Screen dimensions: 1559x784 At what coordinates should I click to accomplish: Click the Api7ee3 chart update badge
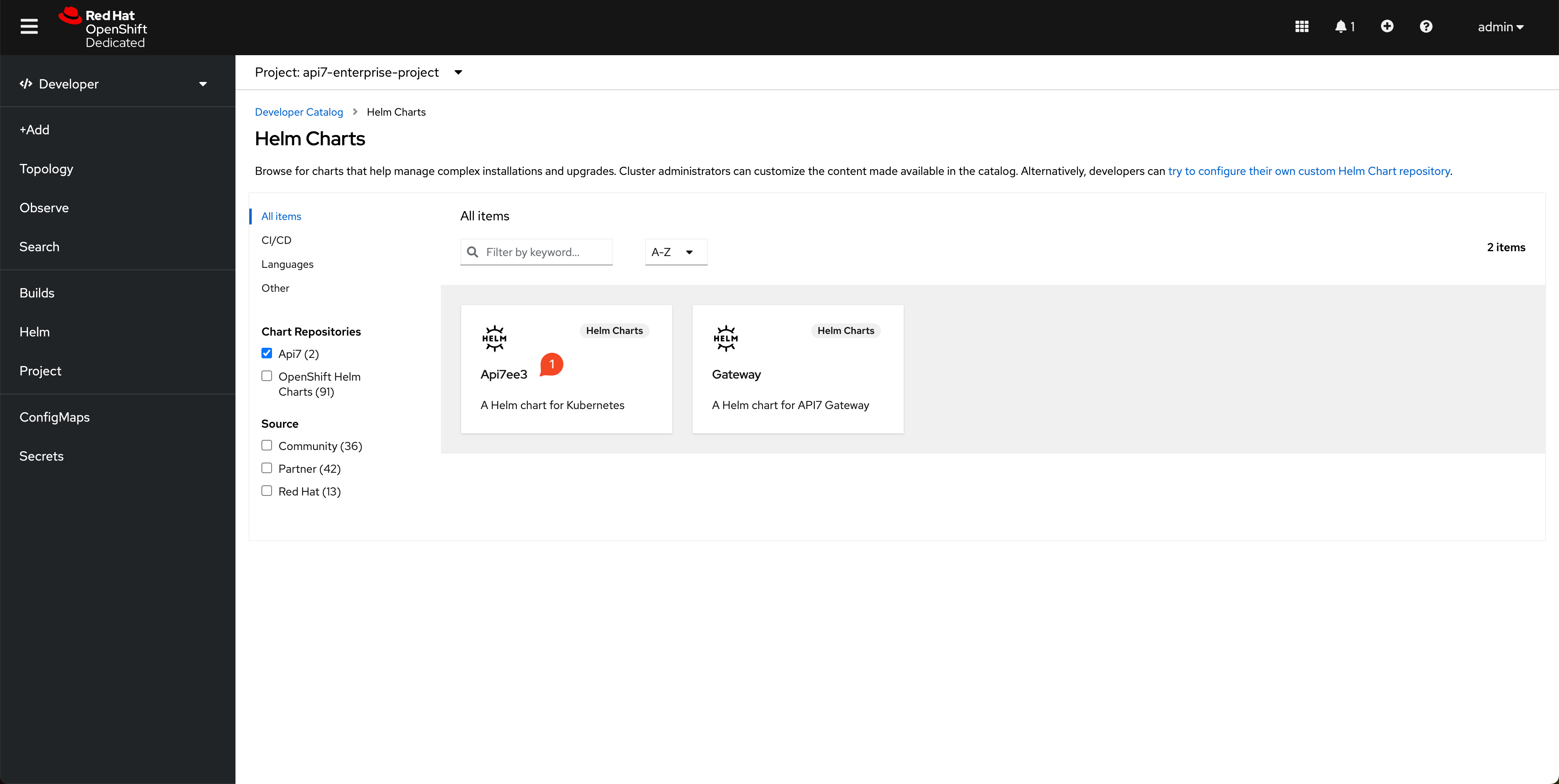pos(550,364)
